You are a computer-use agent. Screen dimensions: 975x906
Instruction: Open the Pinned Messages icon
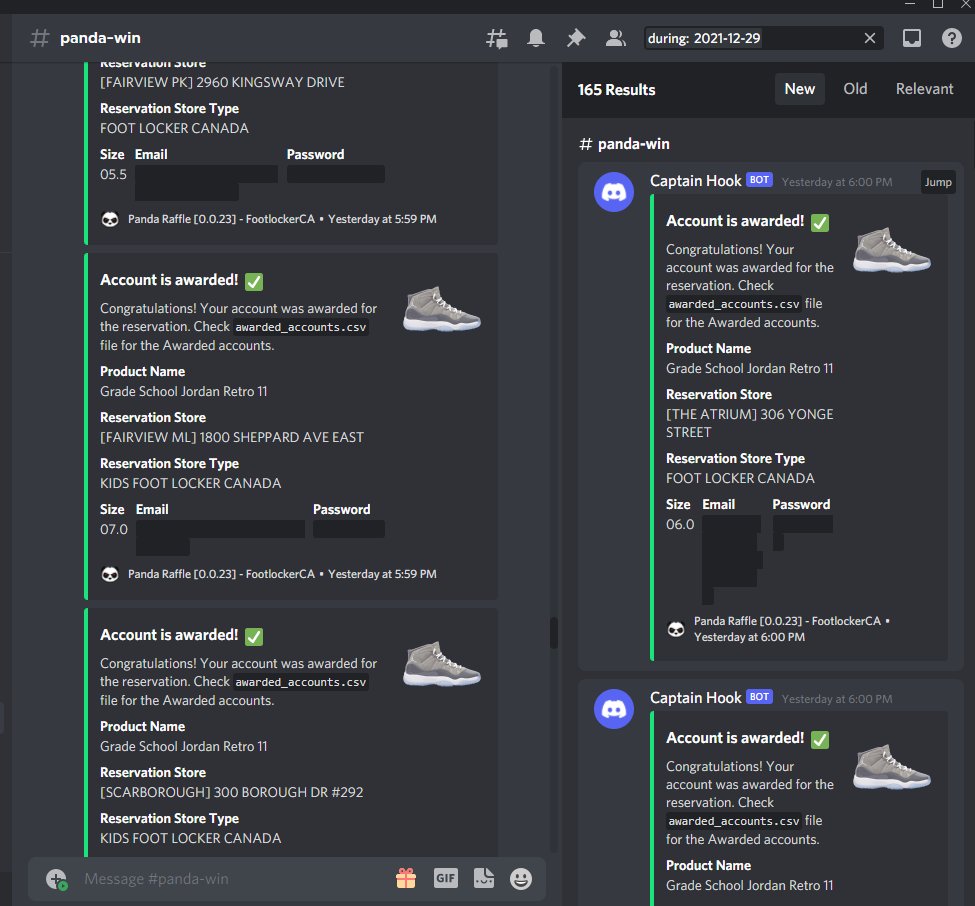576,37
